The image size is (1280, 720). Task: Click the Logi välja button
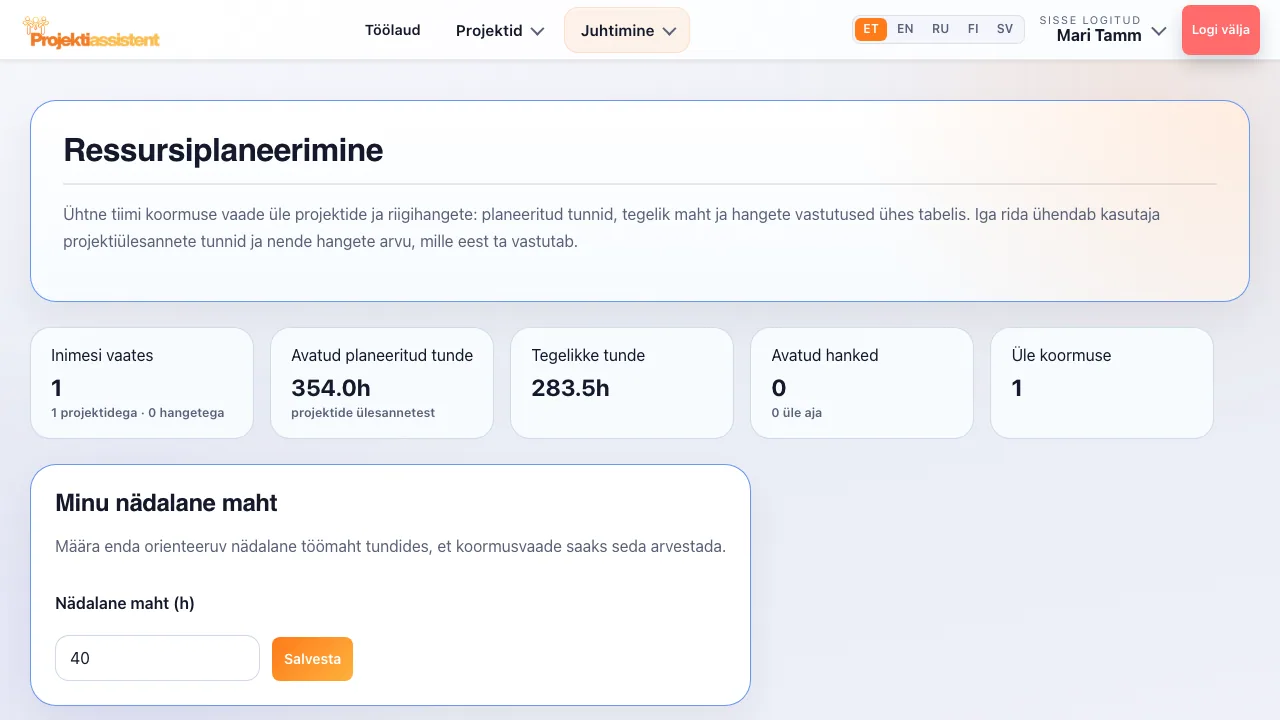click(1220, 30)
